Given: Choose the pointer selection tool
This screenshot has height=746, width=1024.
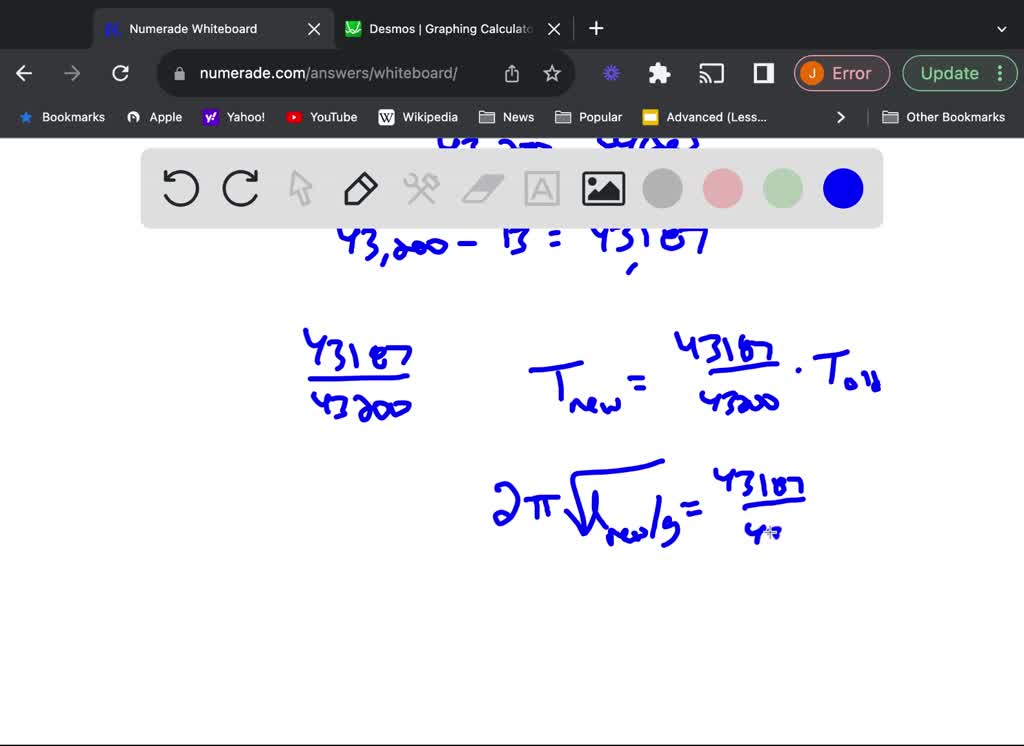Looking at the screenshot, I should pyautogui.click(x=300, y=189).
